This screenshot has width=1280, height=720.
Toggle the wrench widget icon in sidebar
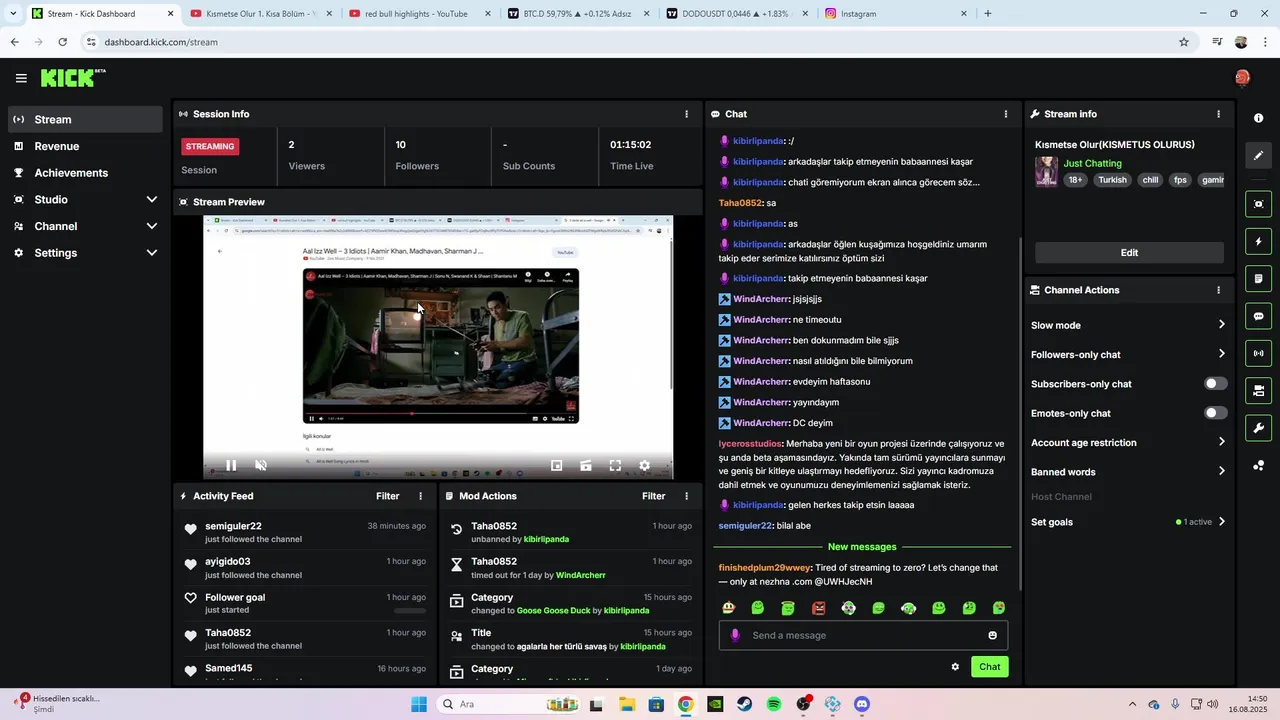click(1258, 428)
